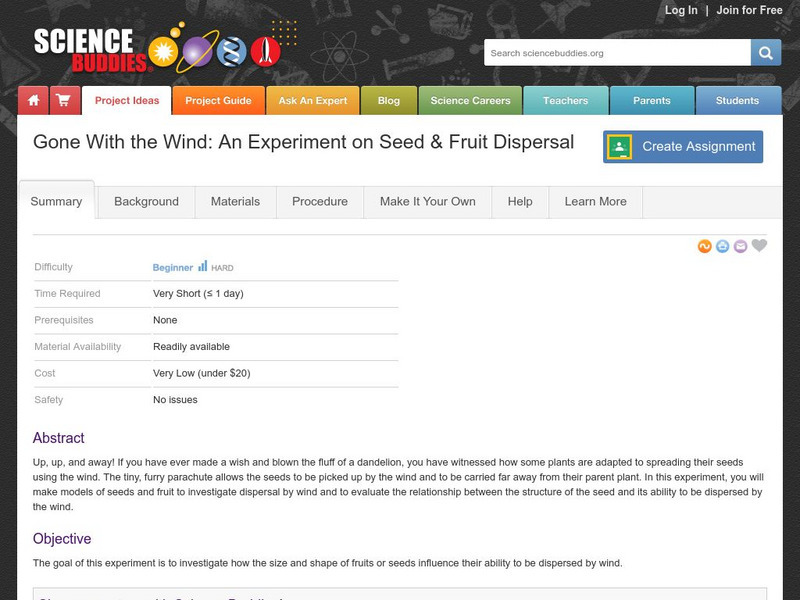The height and width of the screenshot is (600, 800).
Task: Open the Teachers section
Action: (565, 101)
